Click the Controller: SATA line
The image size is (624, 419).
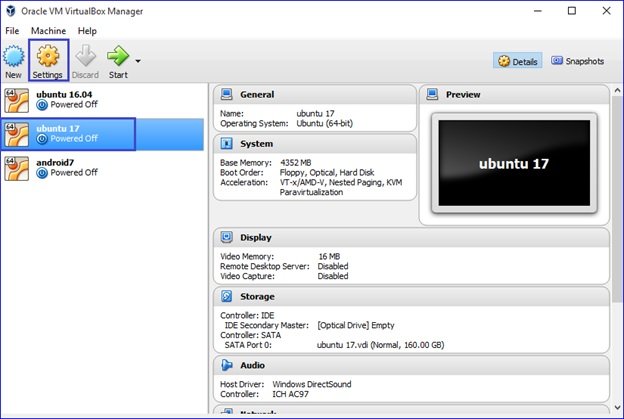point(250,335)
